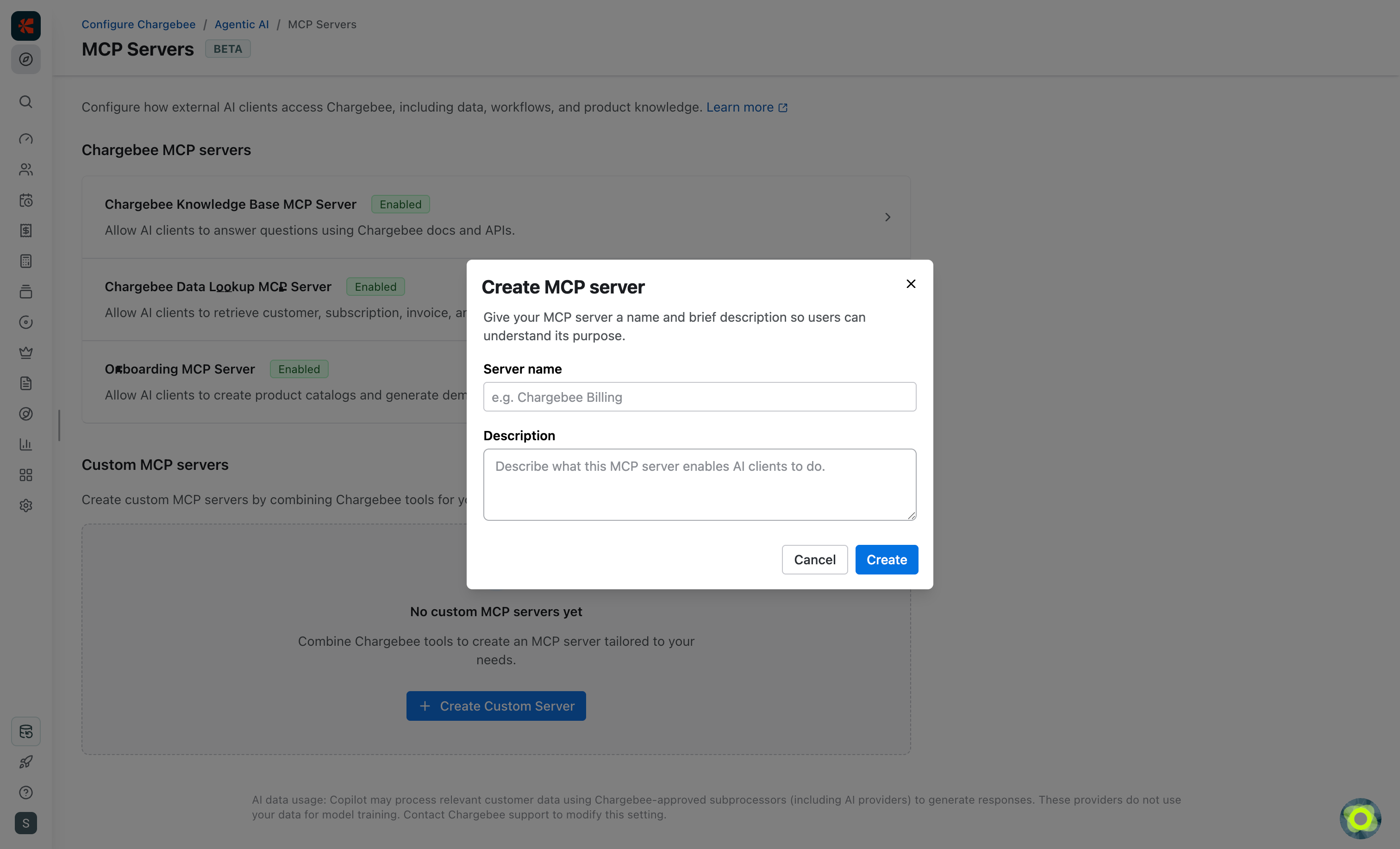Open the calculator-style sidebar icon
1400x849 pixels.
pyautogui.click(x=25, y=262)
